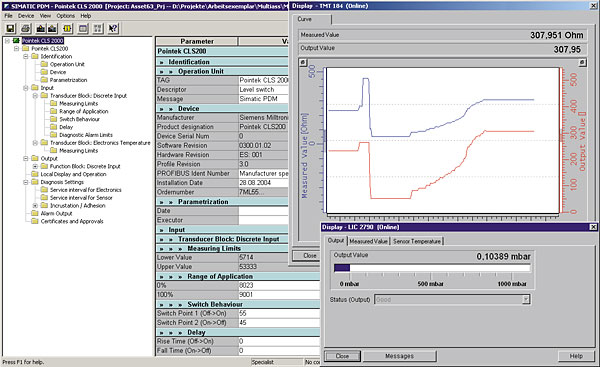
Task: Select the Device folder under Identification
Action: click(58, 72)
